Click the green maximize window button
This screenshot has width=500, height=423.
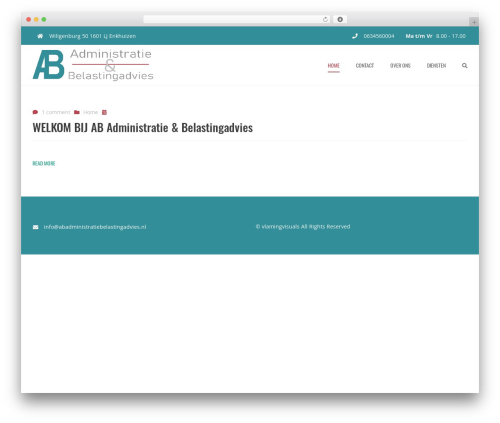pyautogui.click(x=44, y=19)
